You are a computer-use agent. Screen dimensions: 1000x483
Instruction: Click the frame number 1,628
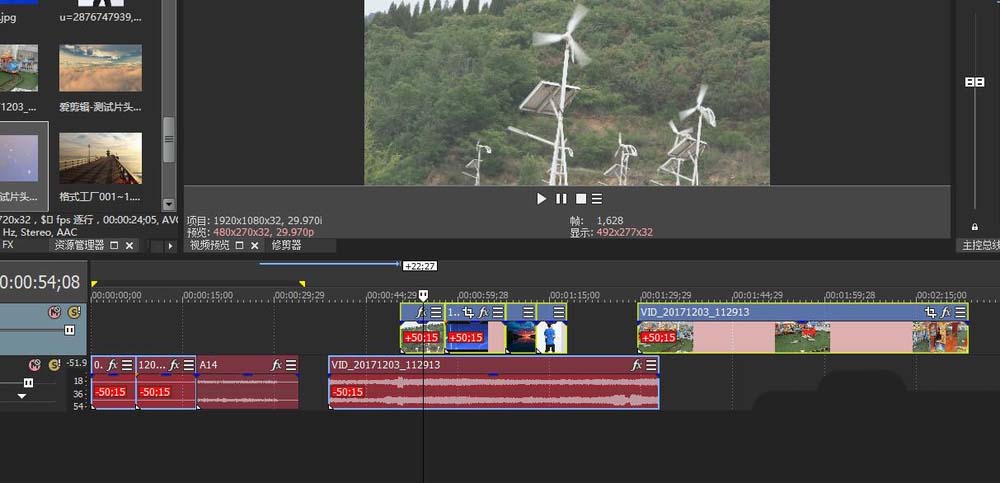coord(610,220)
